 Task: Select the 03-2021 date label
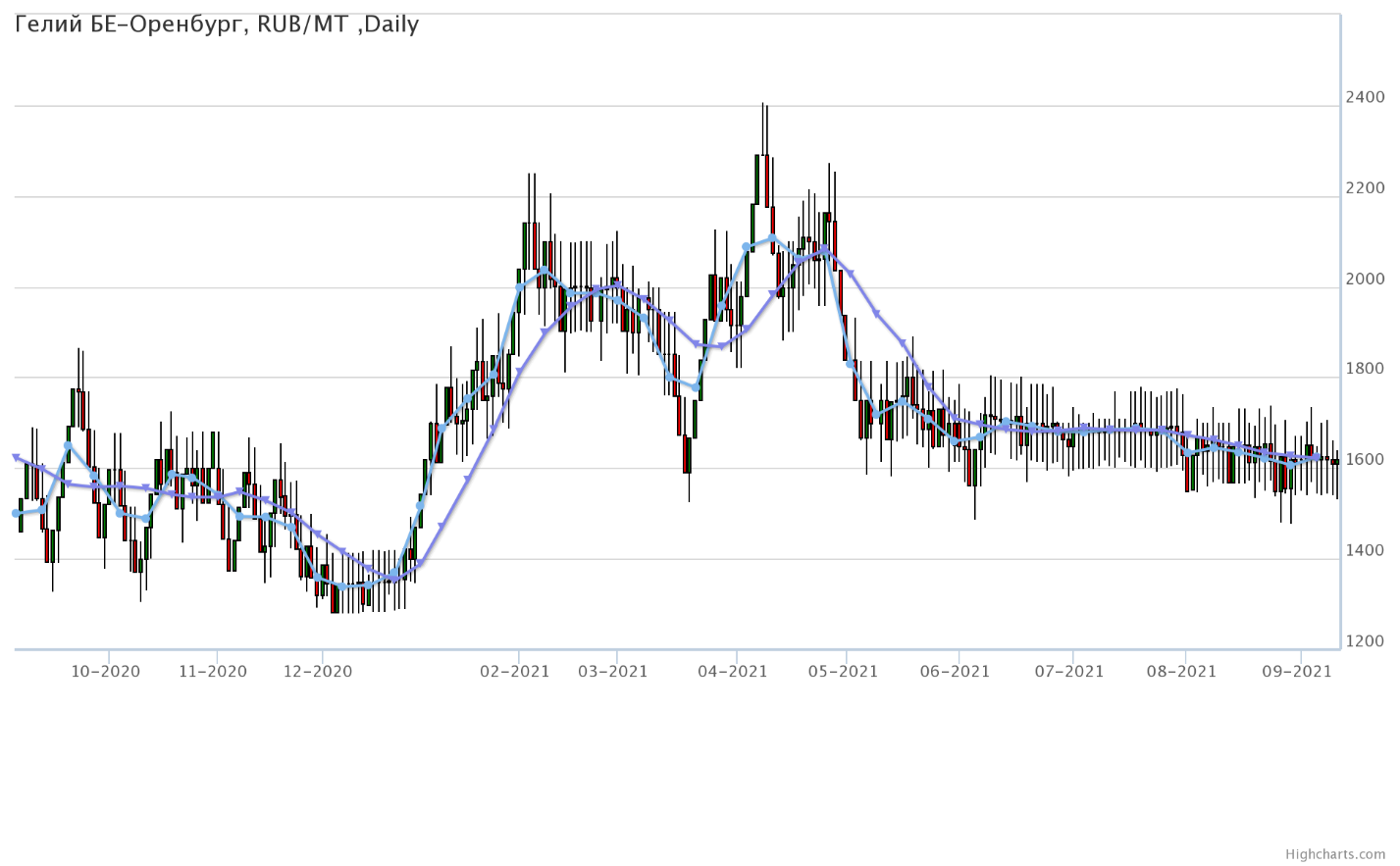click(x=613, y=672)
